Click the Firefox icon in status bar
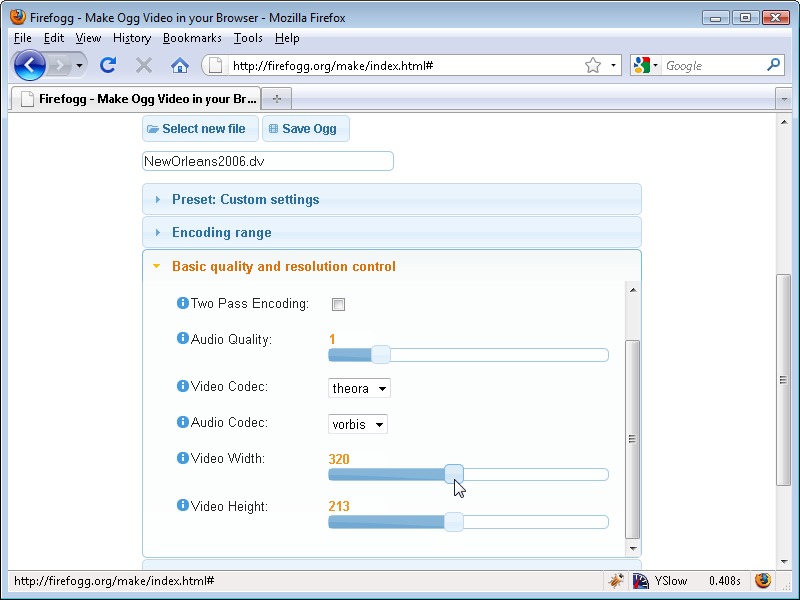 coord(763,580)
